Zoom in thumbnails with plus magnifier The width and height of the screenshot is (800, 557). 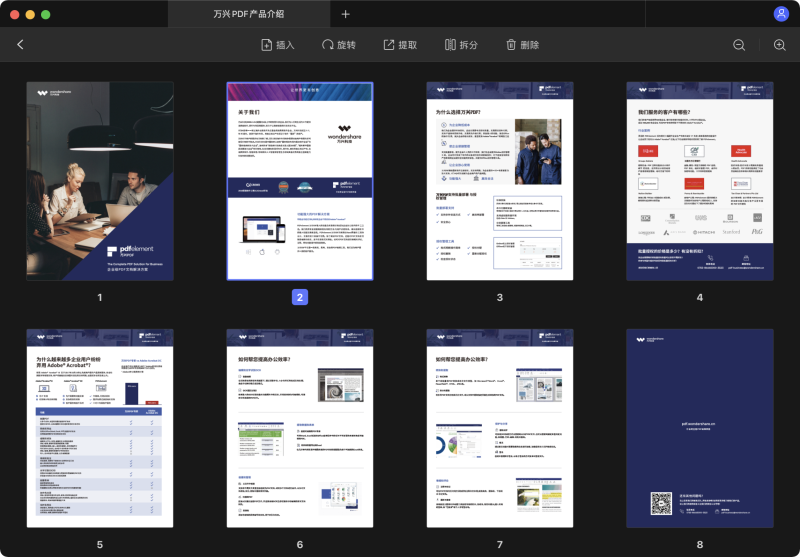(779, 45)
